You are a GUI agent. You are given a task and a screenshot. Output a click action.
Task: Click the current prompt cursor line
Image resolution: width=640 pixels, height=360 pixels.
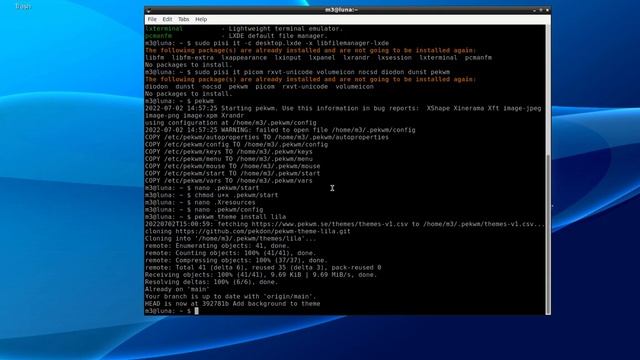[172, 311]
